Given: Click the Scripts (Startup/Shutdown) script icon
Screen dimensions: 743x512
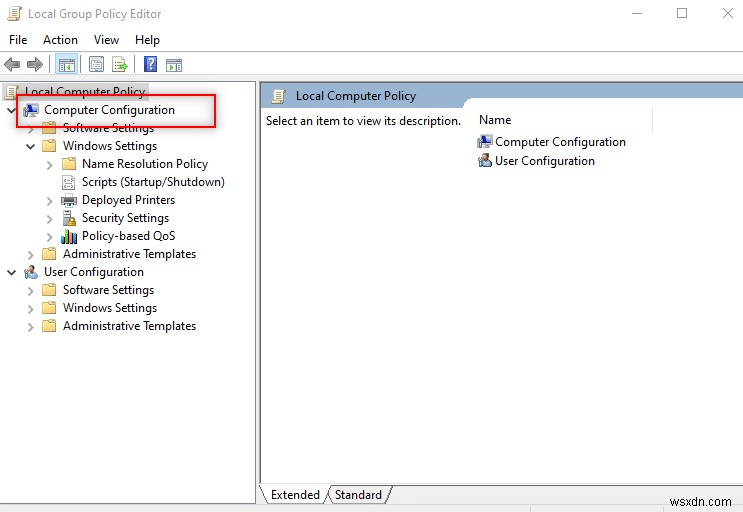Looking at the screenshot, I should point(69,182).
